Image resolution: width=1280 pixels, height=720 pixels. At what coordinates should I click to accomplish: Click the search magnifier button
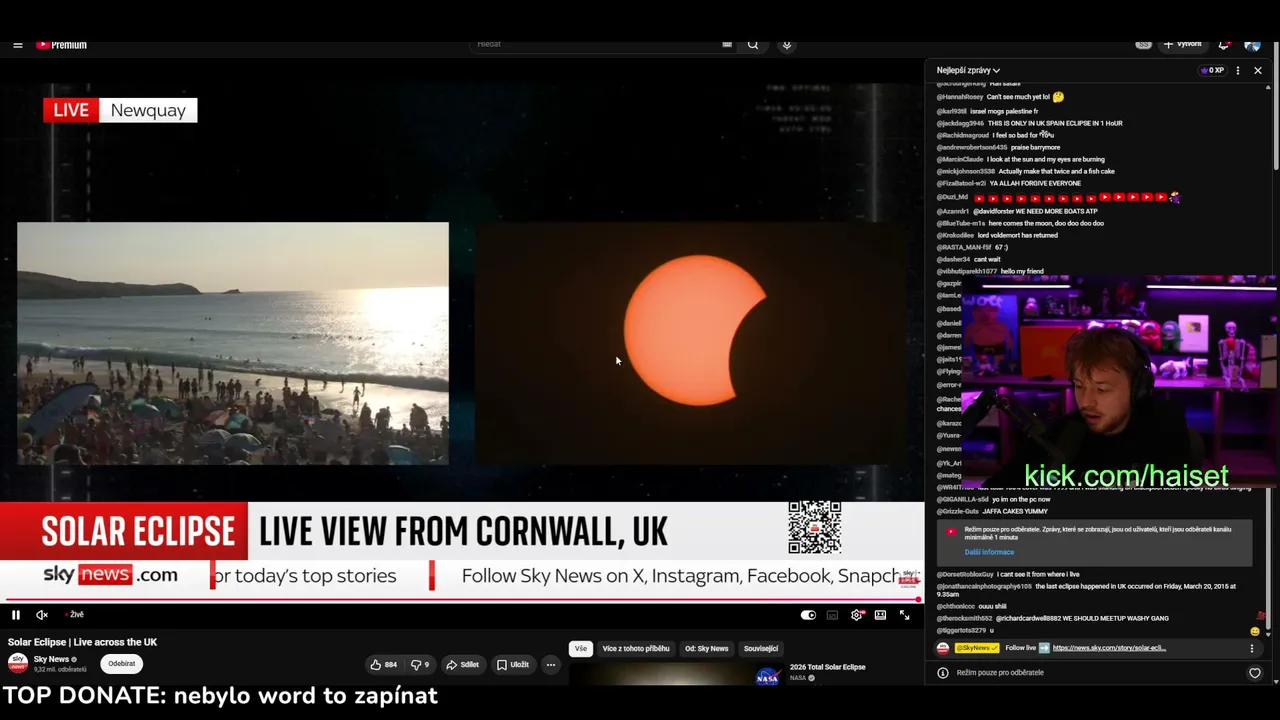[753, 45]
